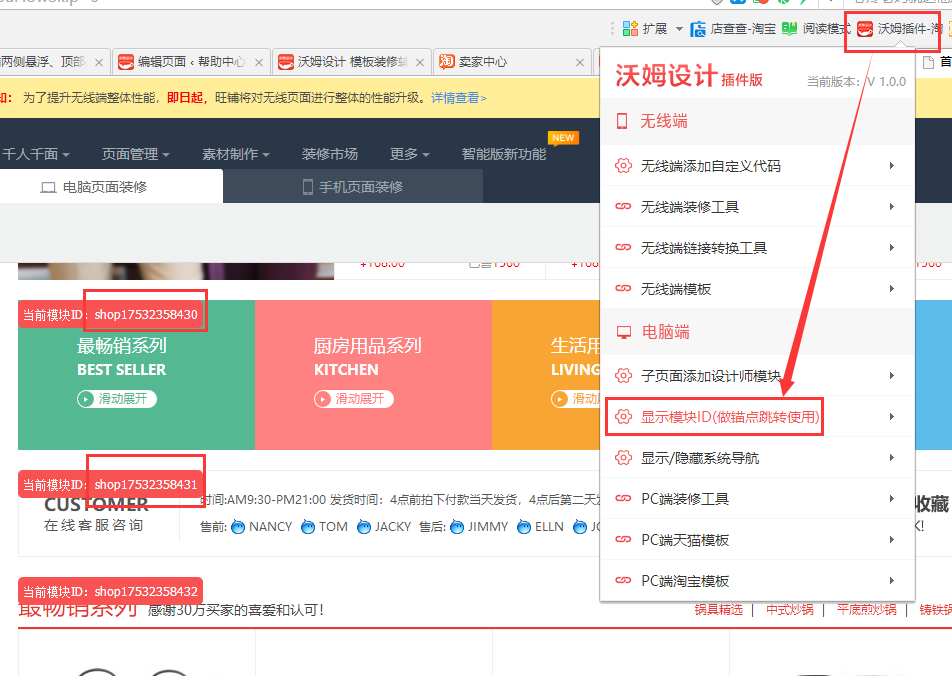Click the monitor icon in 电脑页面装修

tap(48, 187)
